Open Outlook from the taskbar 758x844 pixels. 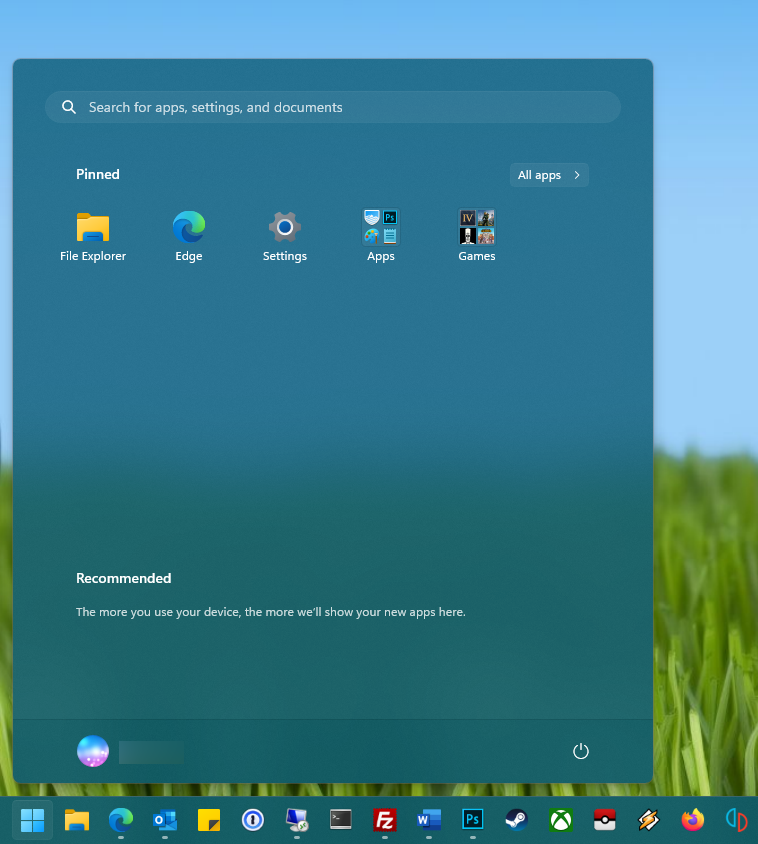pyautogui.click(x=165, y=820)
